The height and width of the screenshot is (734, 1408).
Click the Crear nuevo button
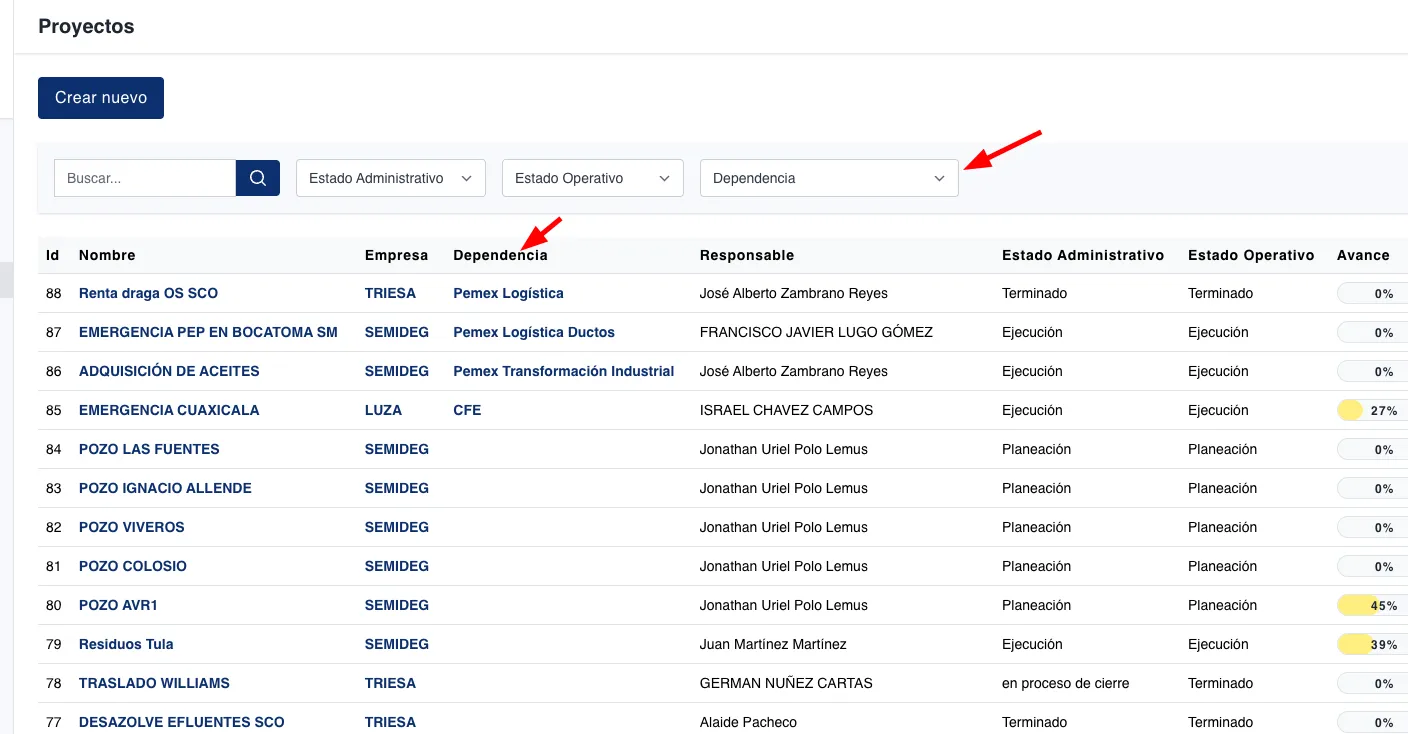coord(101,98)
